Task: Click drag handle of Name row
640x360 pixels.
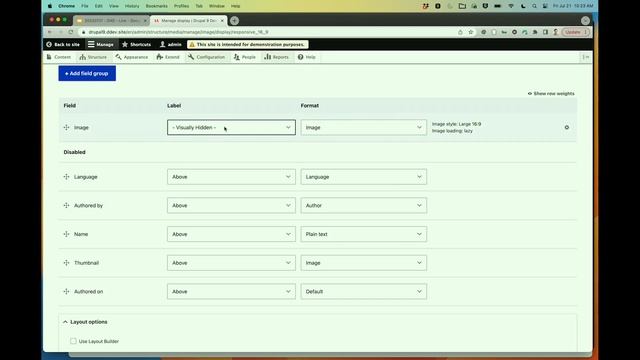Action: point(67,234)
